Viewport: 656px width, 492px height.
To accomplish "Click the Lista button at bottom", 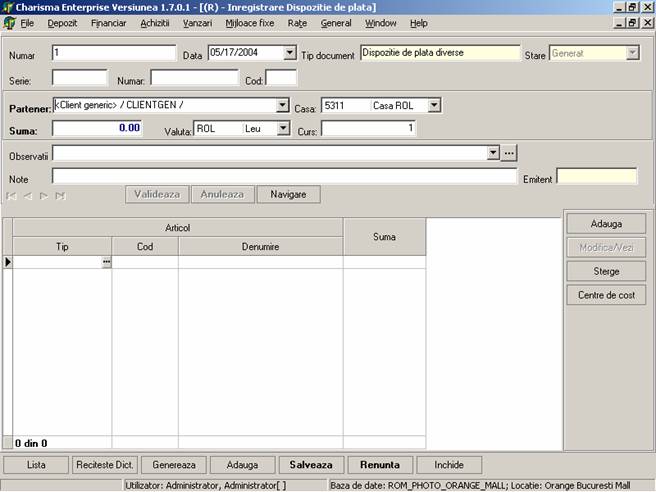I will 36,465.
